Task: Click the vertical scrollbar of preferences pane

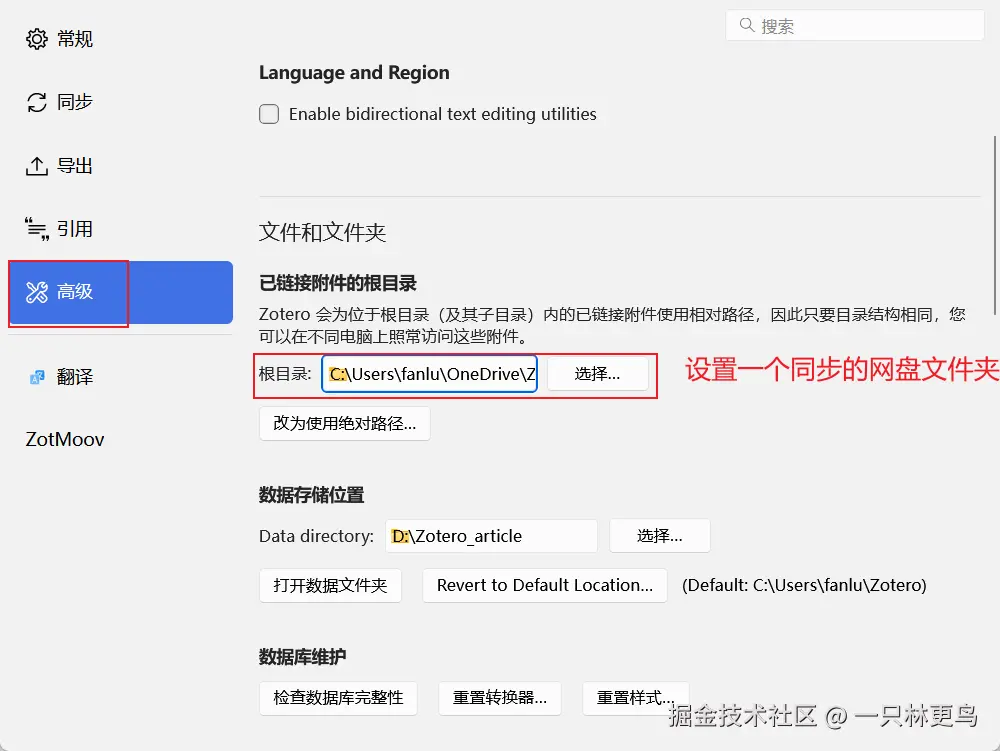Action: [996, 224]
